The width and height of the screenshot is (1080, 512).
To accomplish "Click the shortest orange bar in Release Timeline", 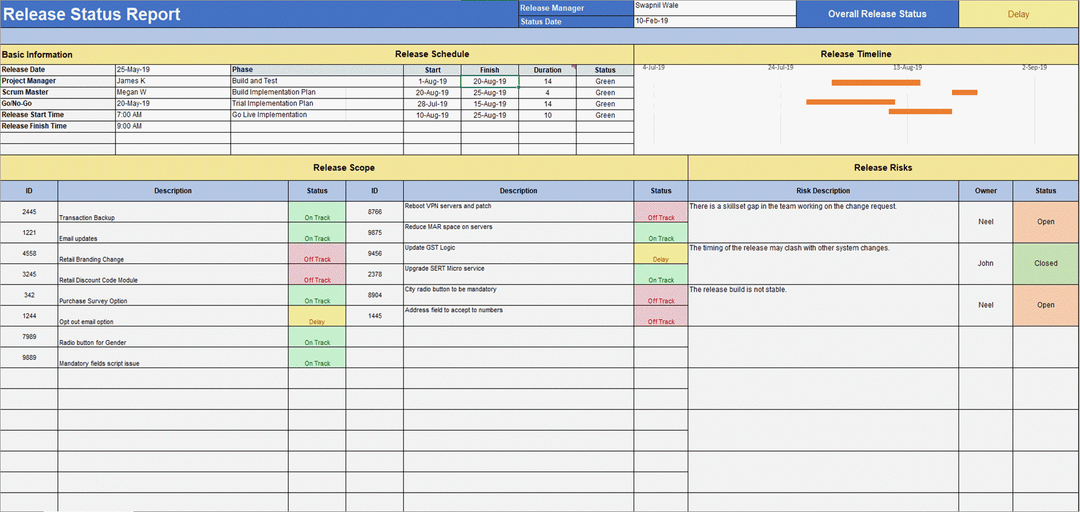I will (x=964, y=92).
